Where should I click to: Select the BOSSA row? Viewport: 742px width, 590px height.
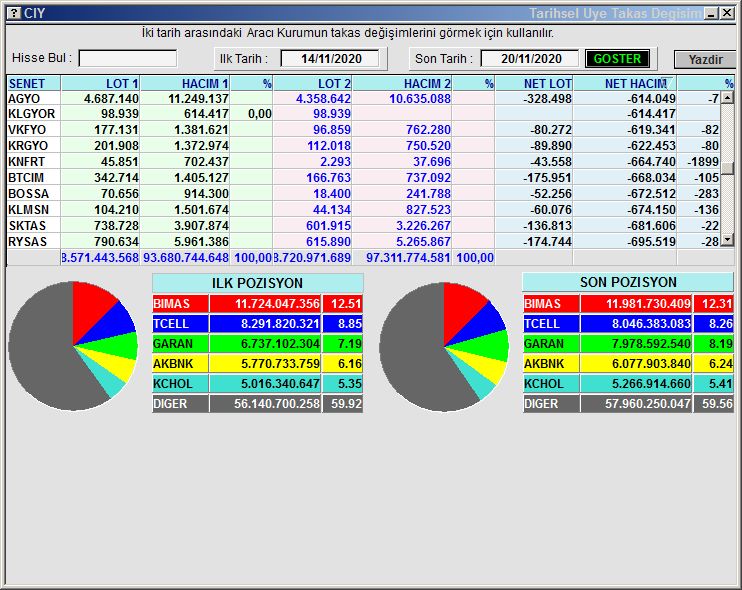363,194
